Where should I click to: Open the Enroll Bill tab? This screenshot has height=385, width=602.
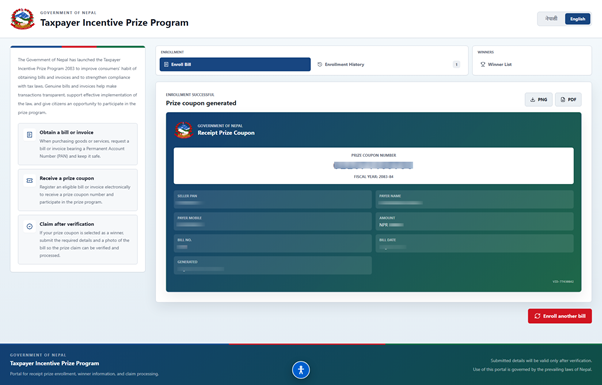[x=235, y=64]
